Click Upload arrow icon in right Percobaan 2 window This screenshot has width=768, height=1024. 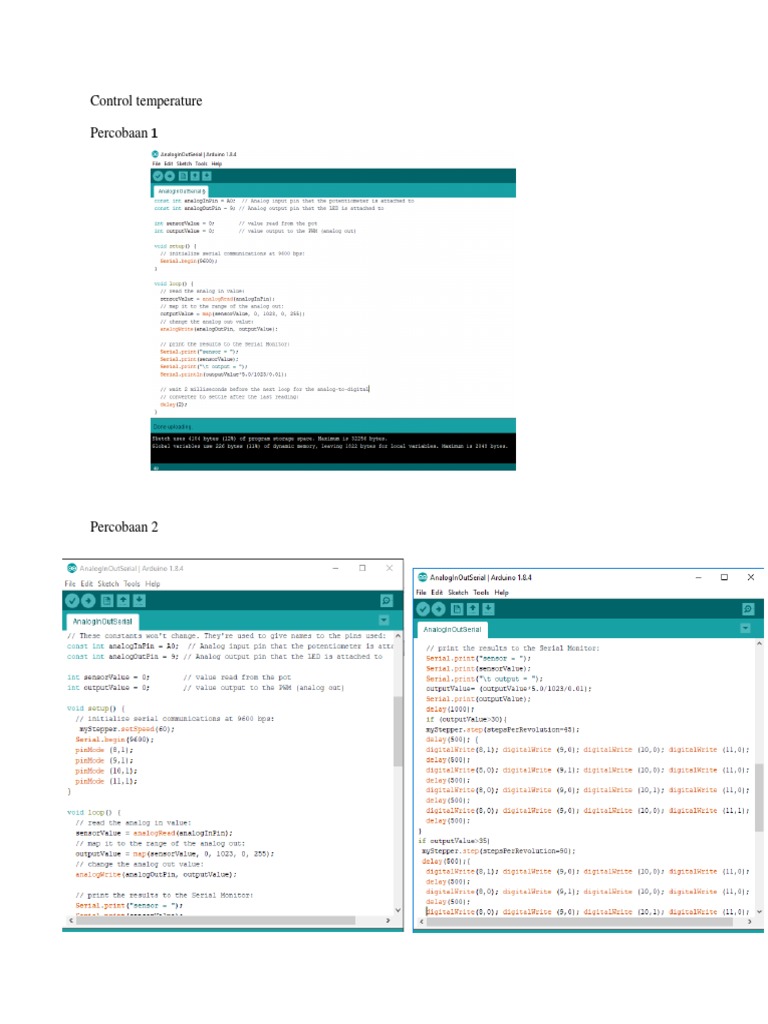tap(439, 609)
